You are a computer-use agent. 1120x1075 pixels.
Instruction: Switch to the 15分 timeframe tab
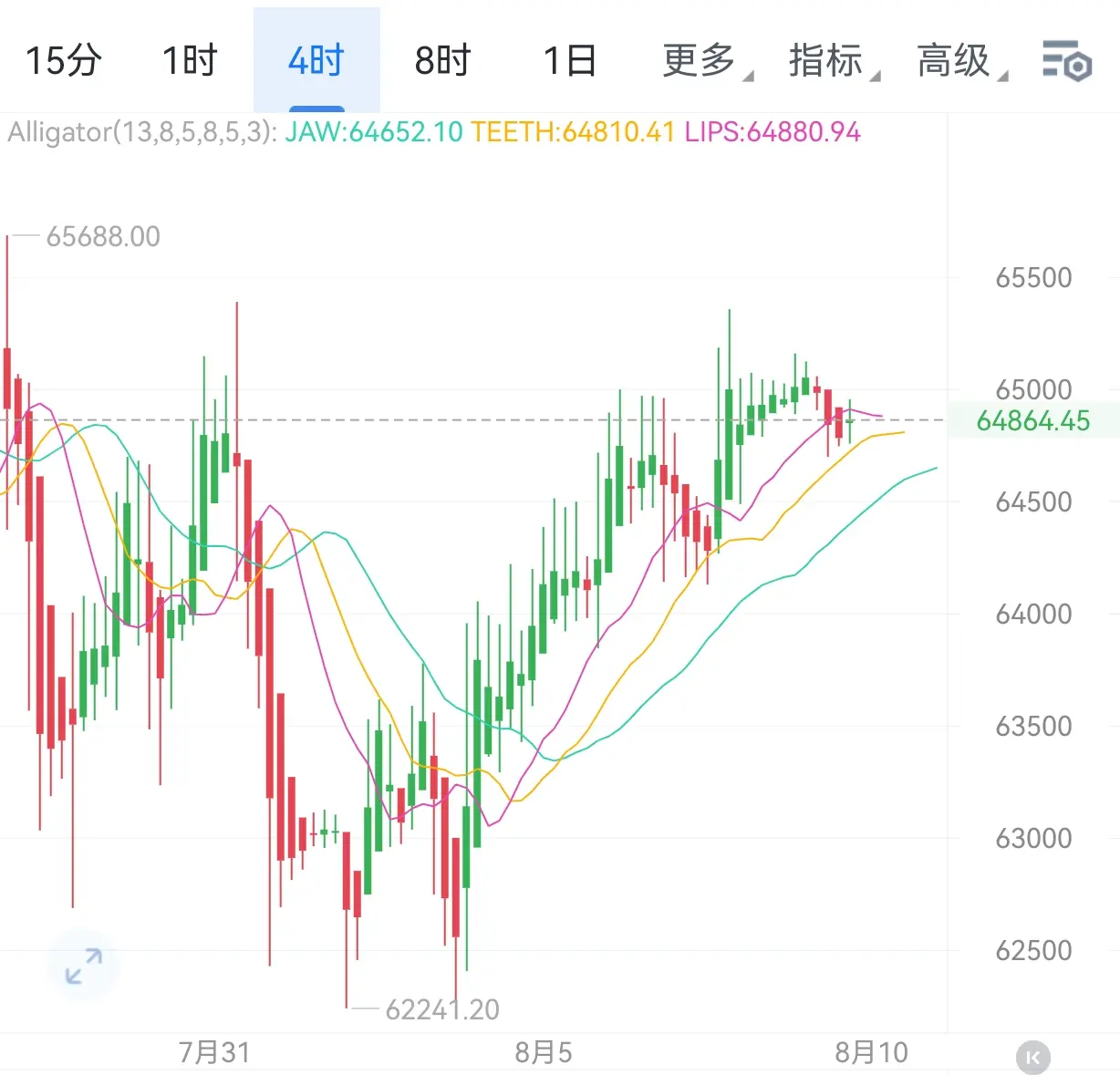click(x=63, y=60)
